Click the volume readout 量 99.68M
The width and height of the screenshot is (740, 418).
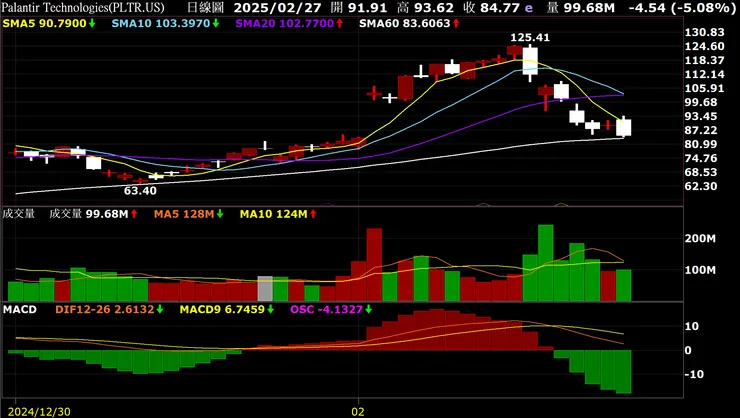point(580,8)
